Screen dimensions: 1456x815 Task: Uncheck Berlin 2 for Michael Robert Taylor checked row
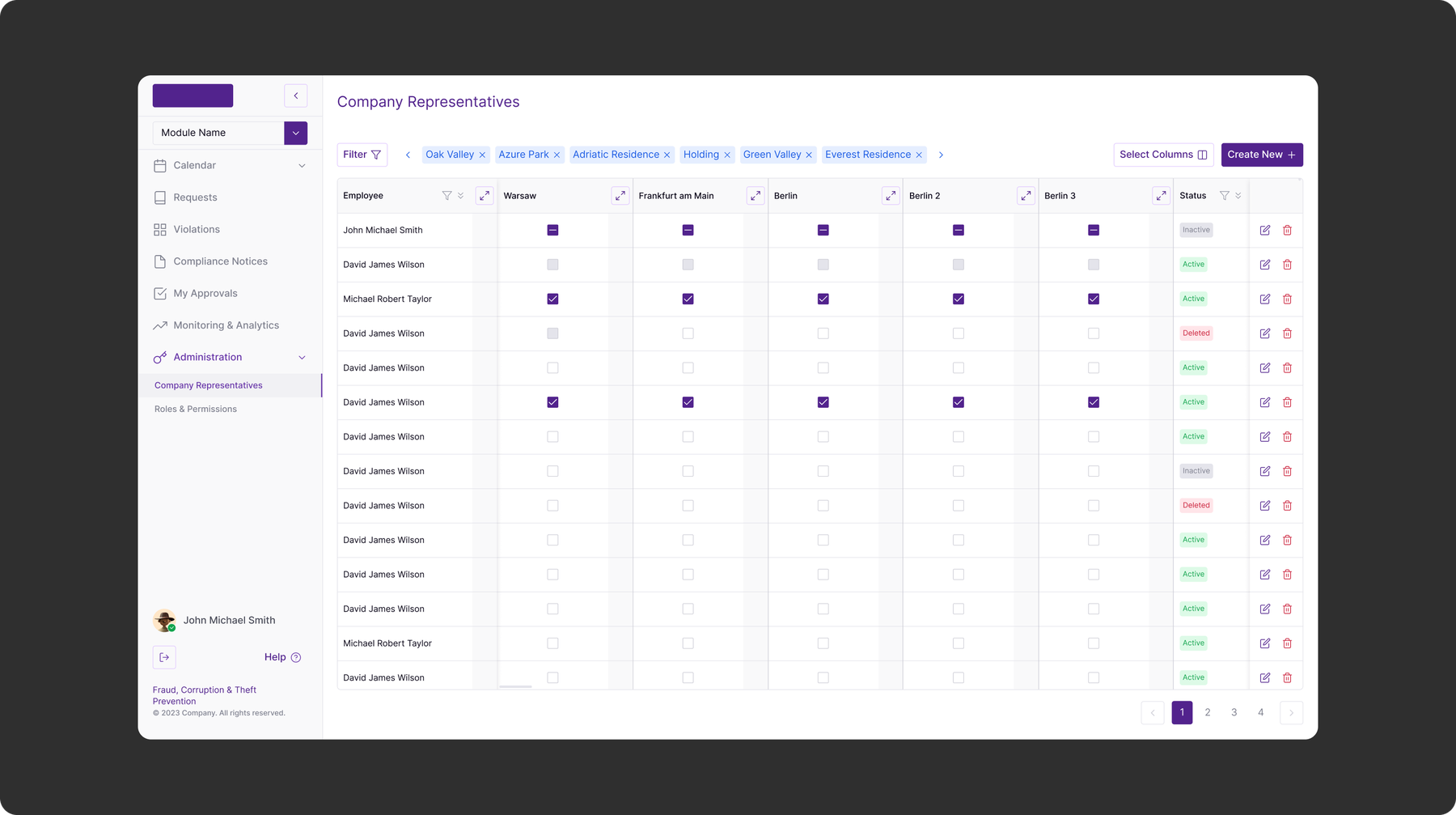point(959,299)
